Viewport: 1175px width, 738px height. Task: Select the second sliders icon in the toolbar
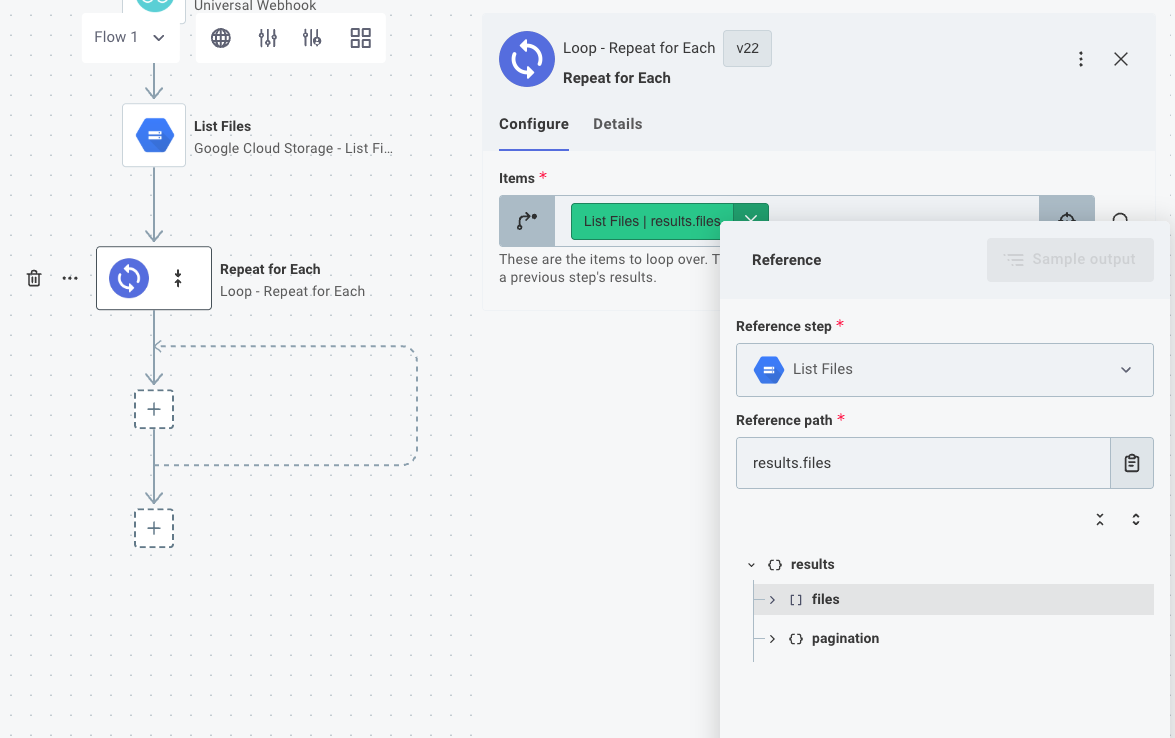313,37
